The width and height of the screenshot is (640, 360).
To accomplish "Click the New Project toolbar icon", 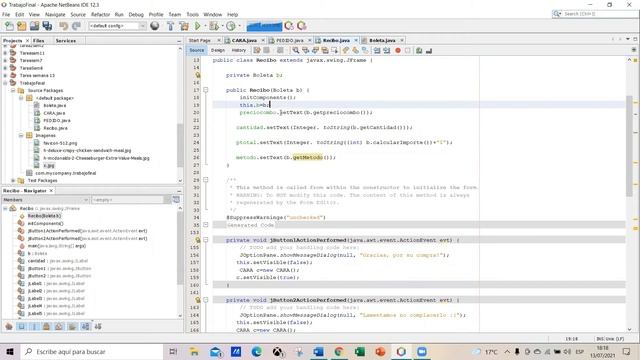I will (x=22, y=26).
